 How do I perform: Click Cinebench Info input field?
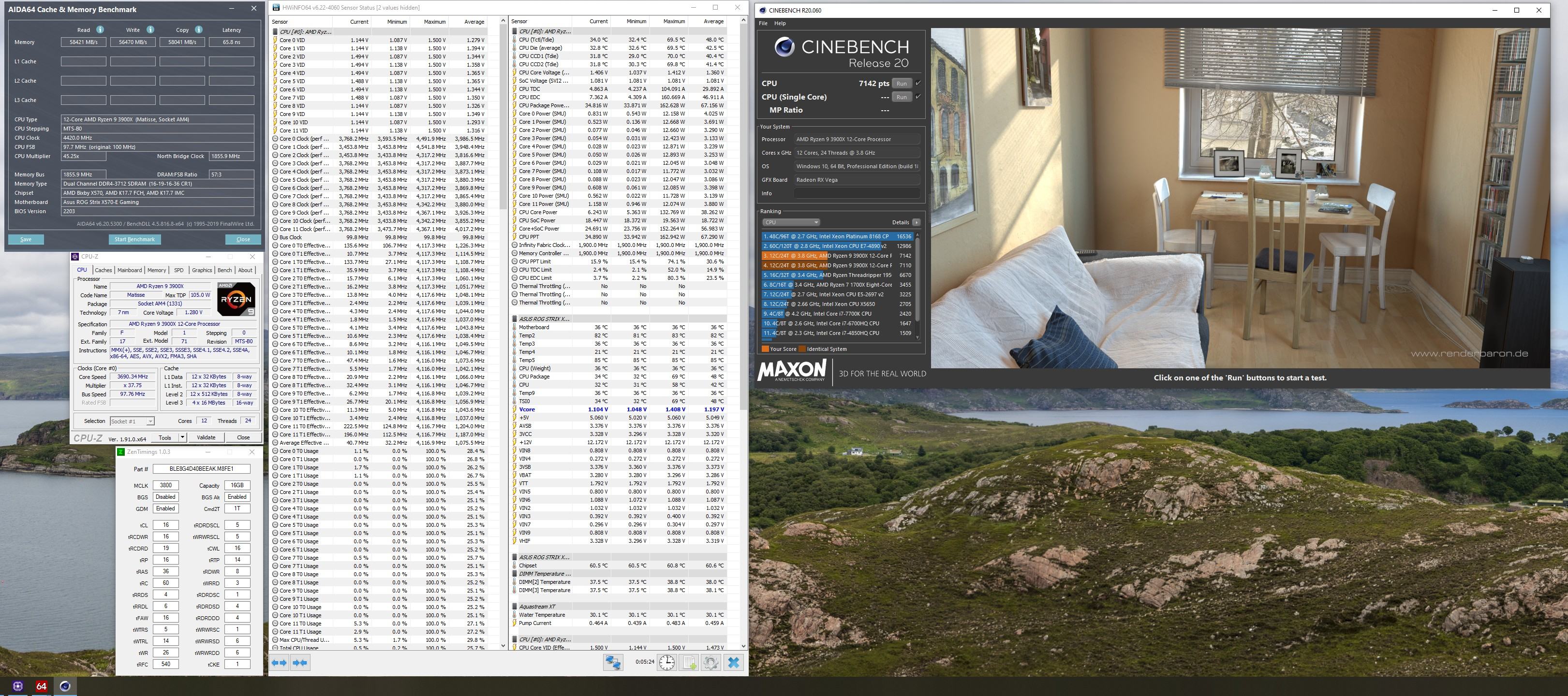tap(857, 193)
